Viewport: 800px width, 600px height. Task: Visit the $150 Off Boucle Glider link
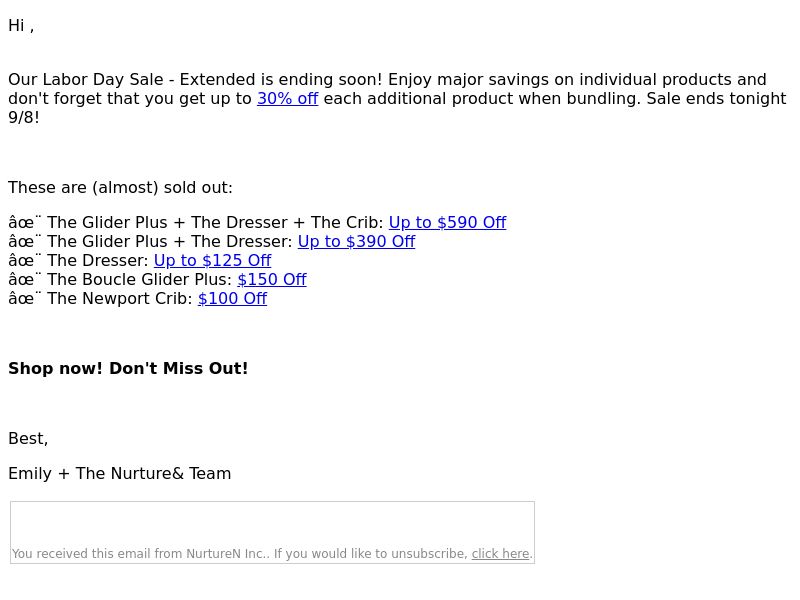272,280
